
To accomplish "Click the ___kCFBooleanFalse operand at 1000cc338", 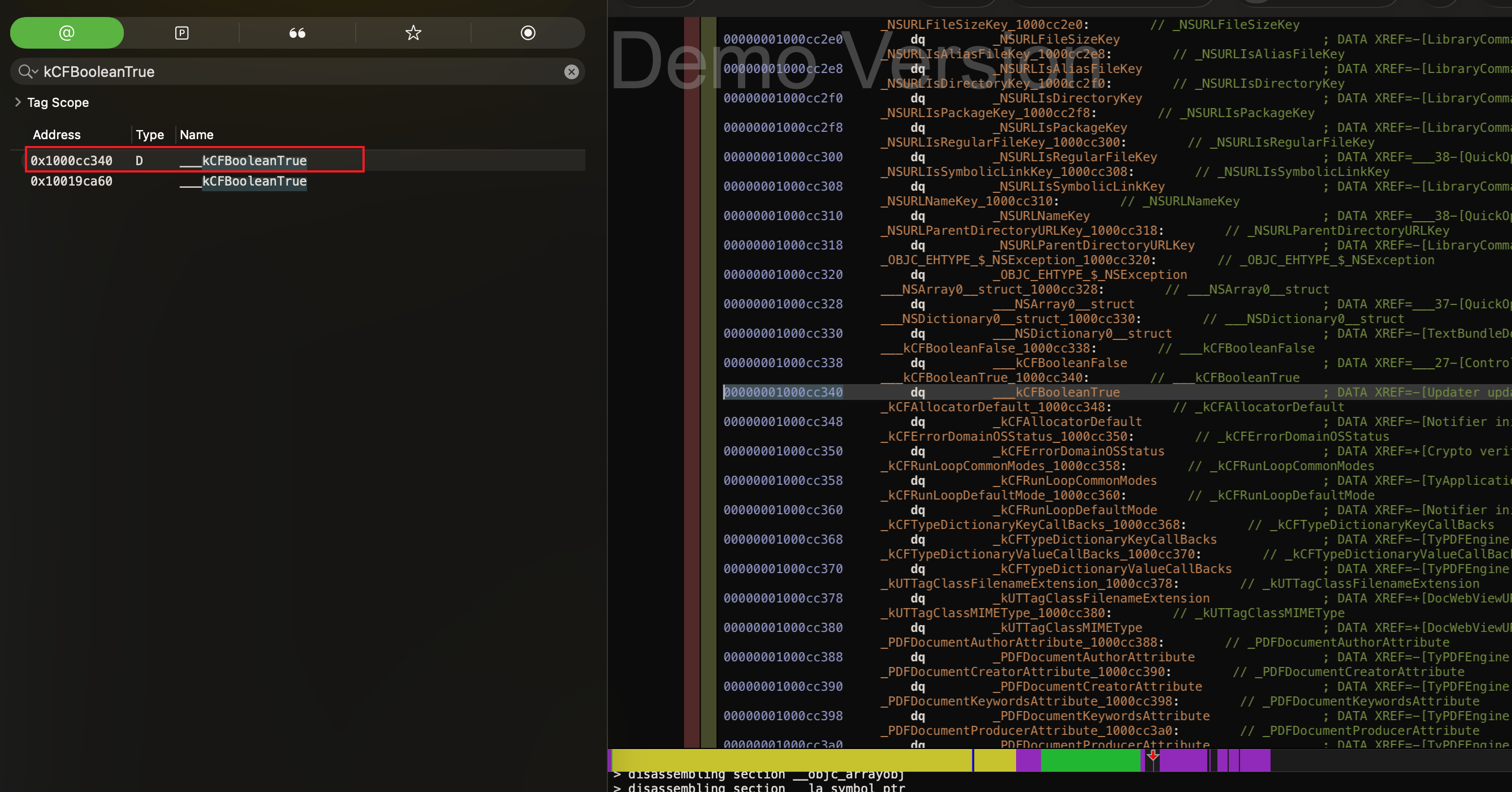I will pyautogui.click(x=1060, y=363).
